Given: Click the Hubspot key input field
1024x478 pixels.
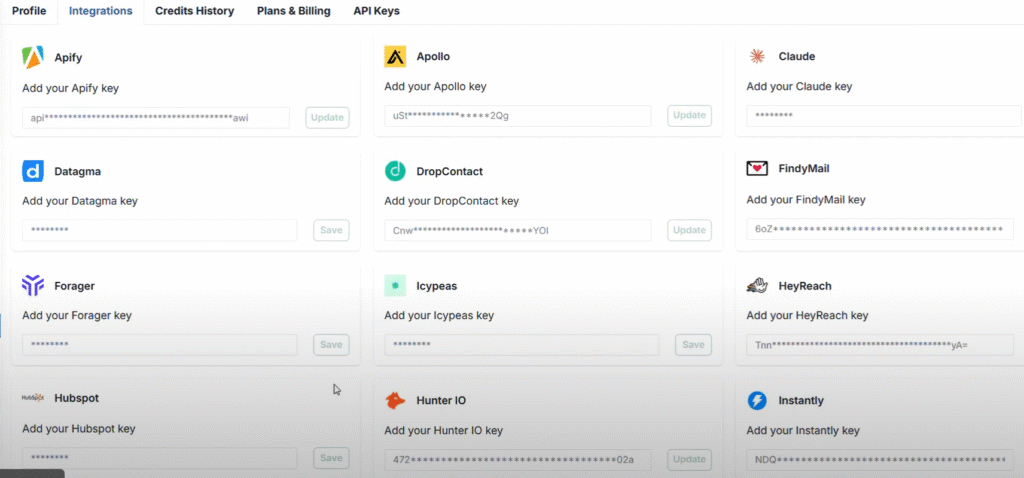Looking at the screenshot, I should coord(159,459).
